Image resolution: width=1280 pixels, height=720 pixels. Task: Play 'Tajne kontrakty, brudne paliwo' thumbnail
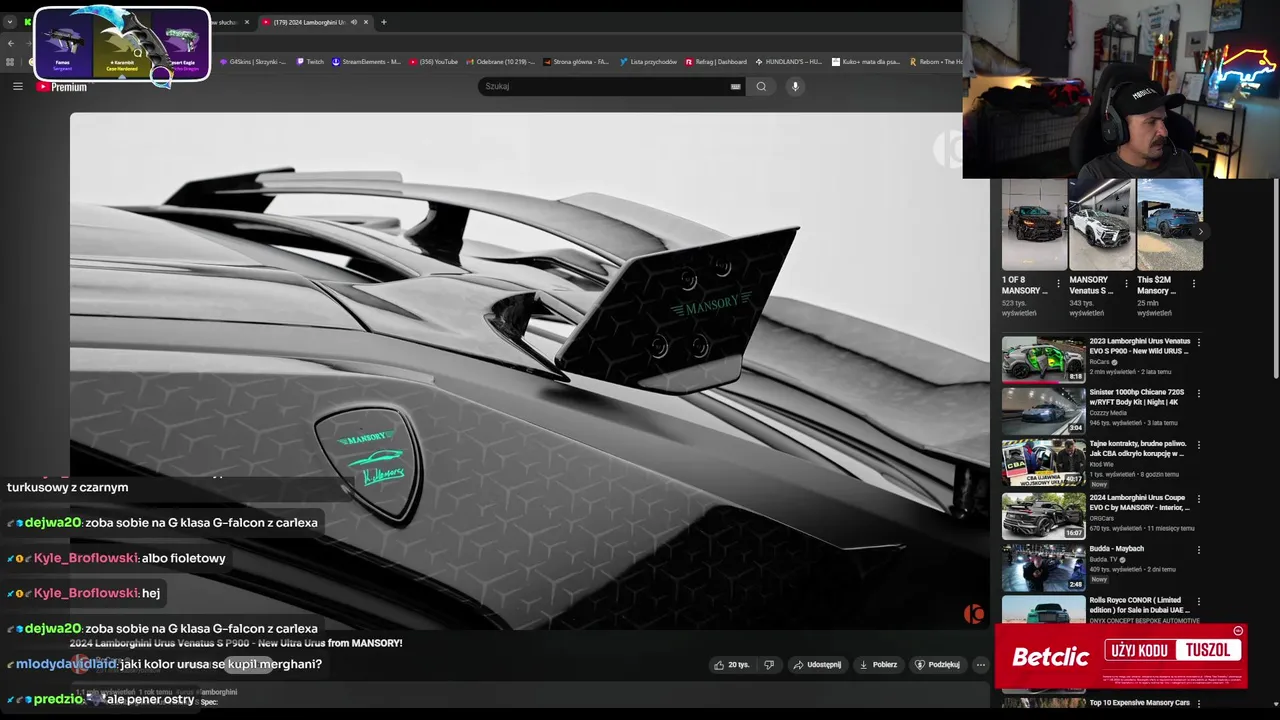coord(1043,463)
